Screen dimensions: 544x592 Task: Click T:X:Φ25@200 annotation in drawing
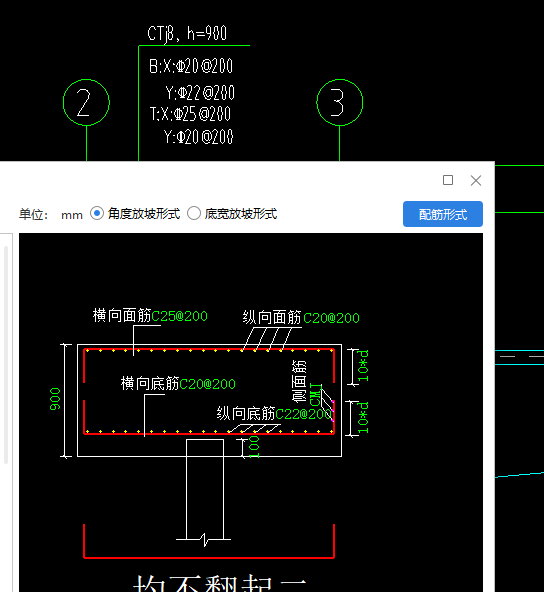pos(190,114)
